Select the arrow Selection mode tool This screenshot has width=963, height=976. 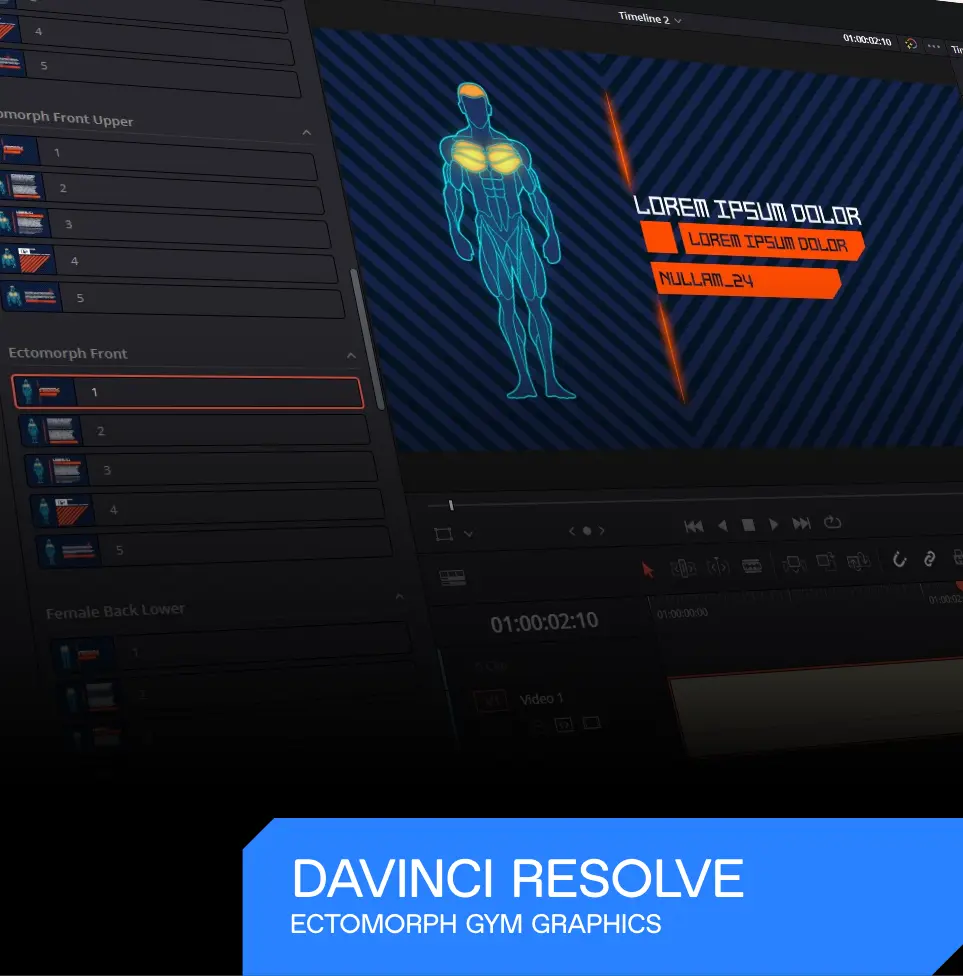[x=648, y=569]
